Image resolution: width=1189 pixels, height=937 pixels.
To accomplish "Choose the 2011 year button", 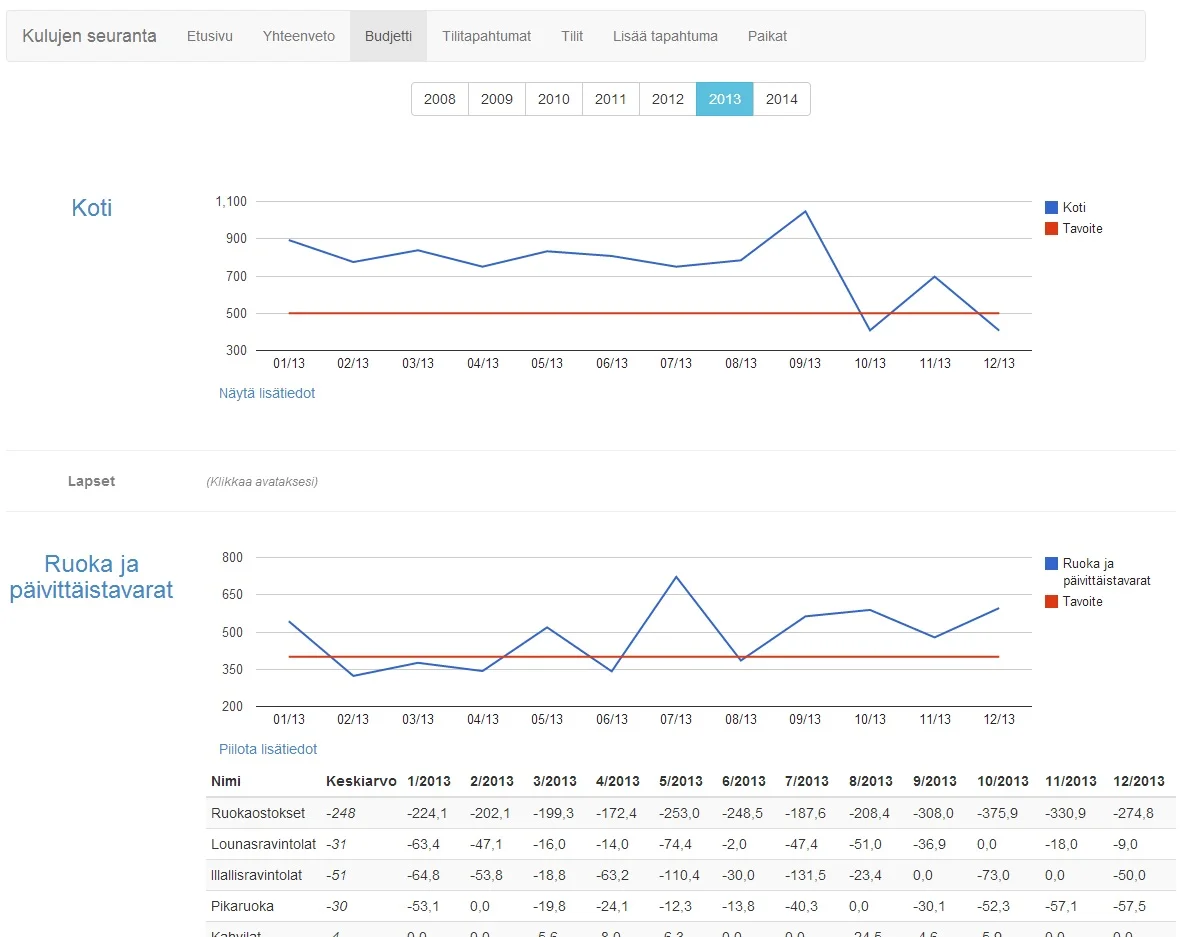I will [610, 99].
